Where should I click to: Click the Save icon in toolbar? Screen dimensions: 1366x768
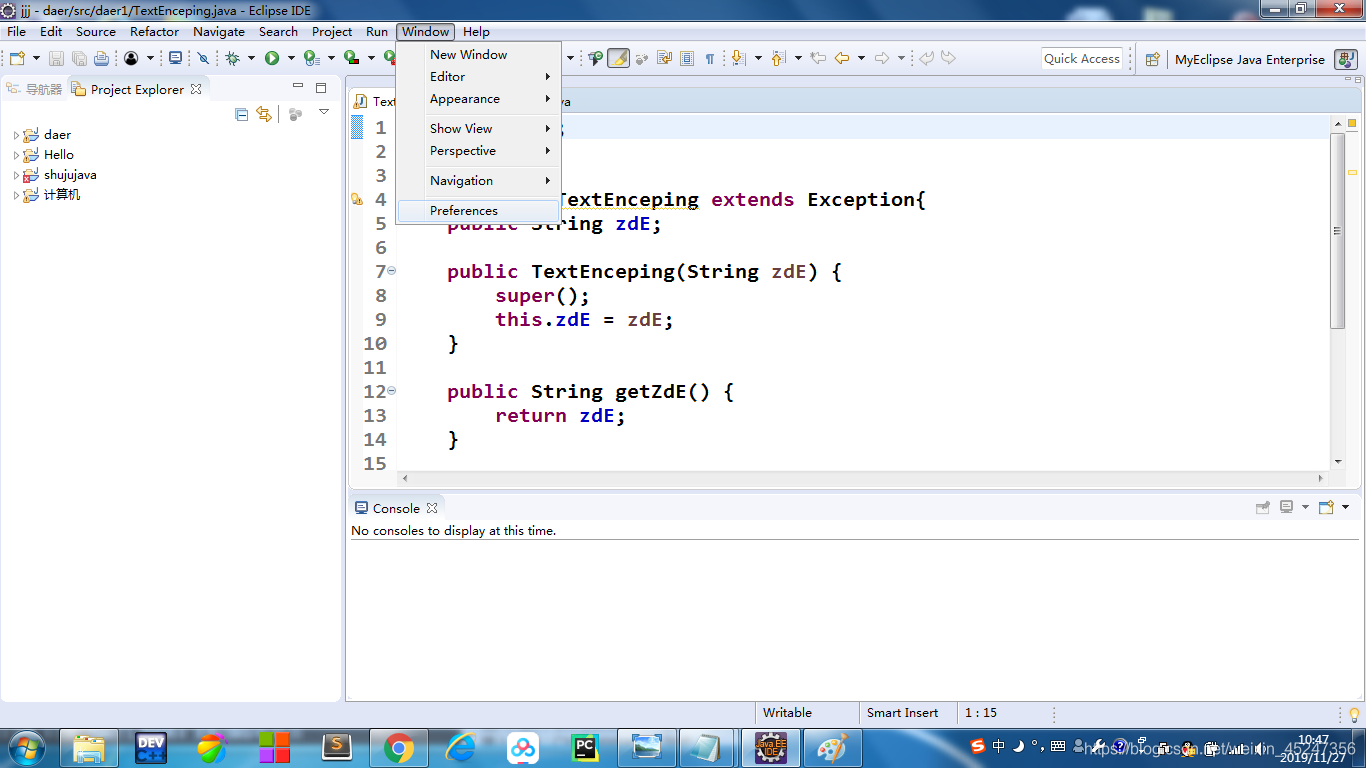(56, 58)
